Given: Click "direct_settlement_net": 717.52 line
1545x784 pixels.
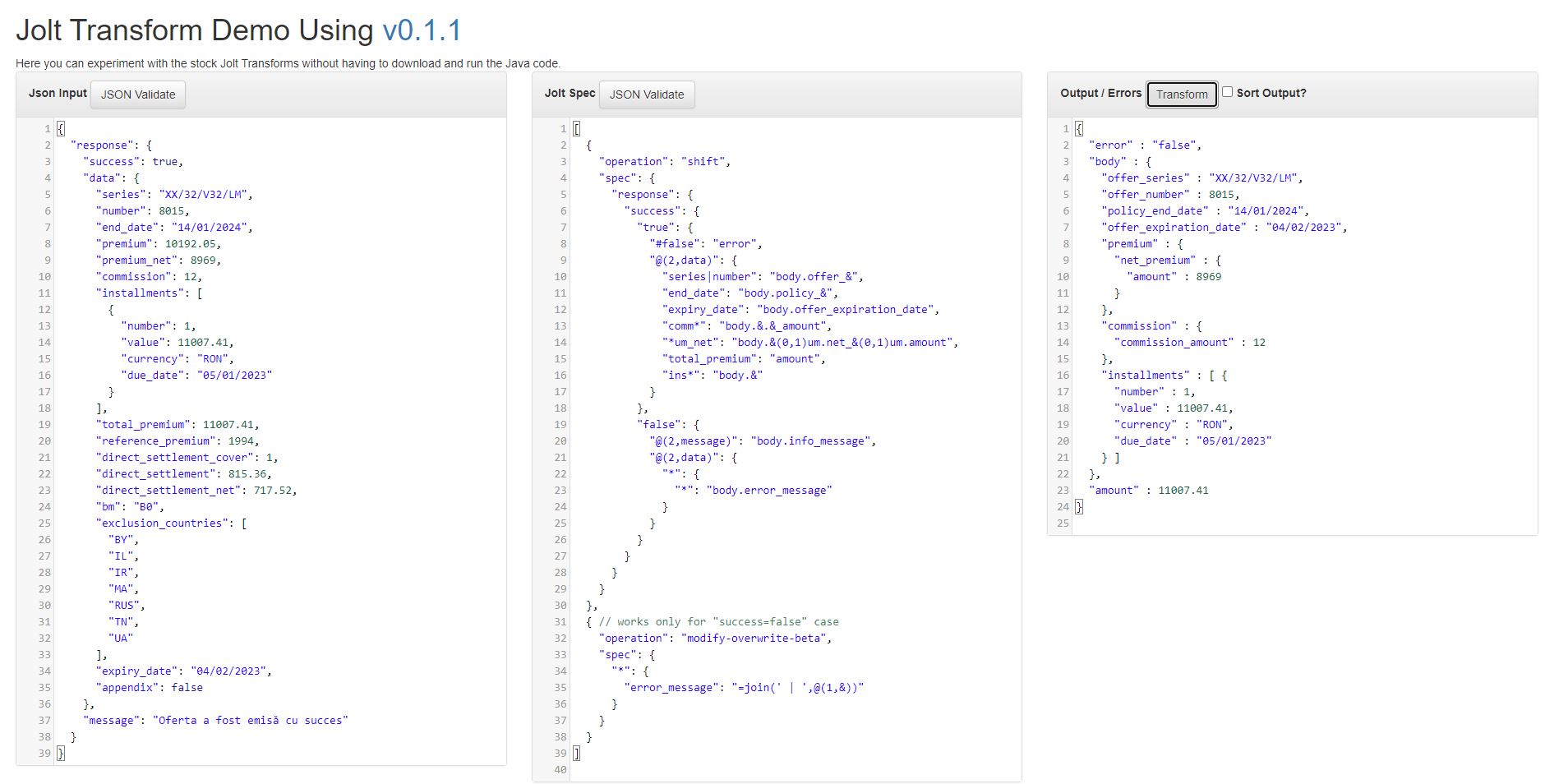Looking at the screenshot, I should [196, 491].
